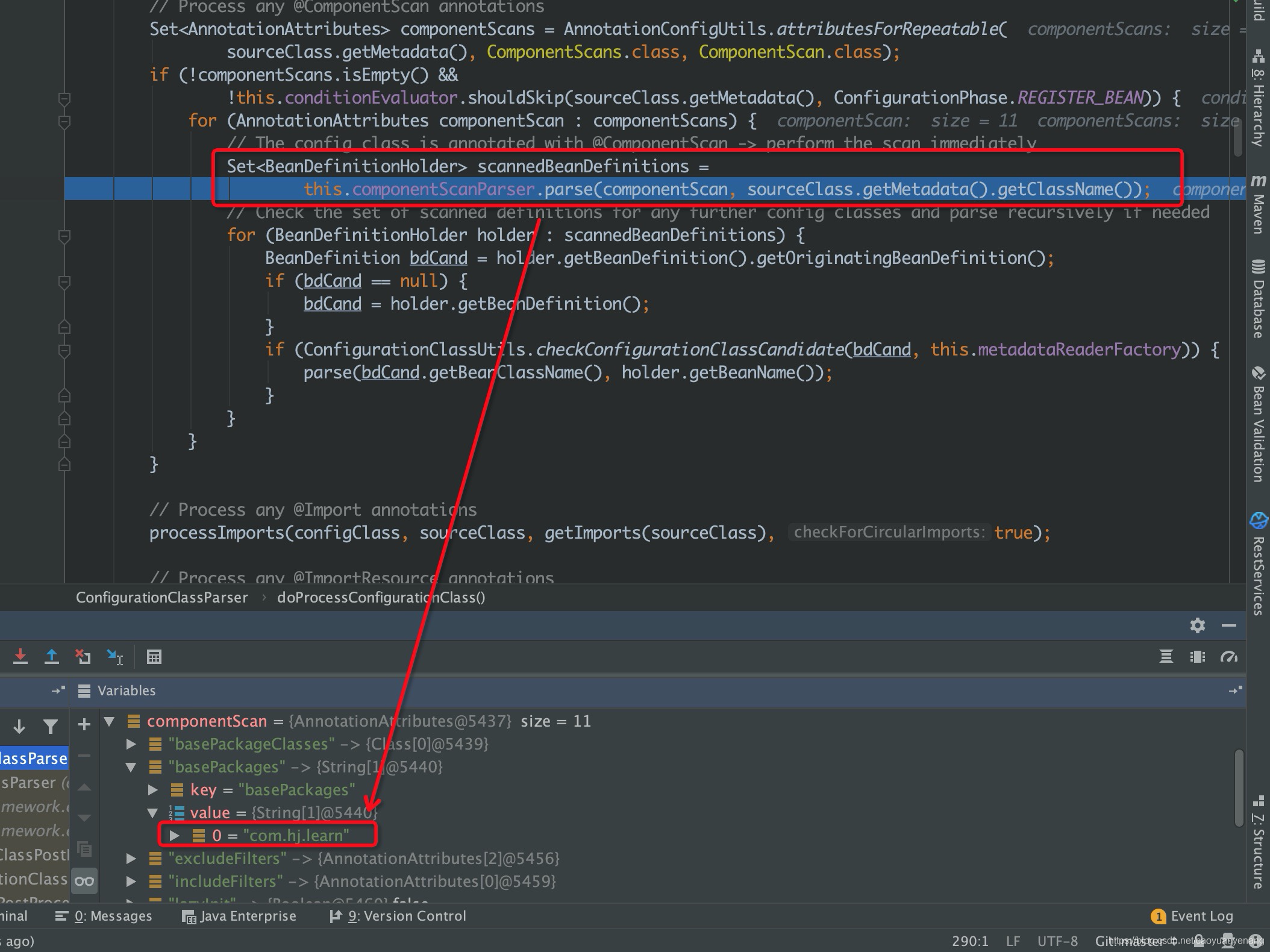Collapse the componentScan variable node
Image resolution: width=1270 pixels, height=952 pixels.
pyautogui.click(x=109, y=721)
